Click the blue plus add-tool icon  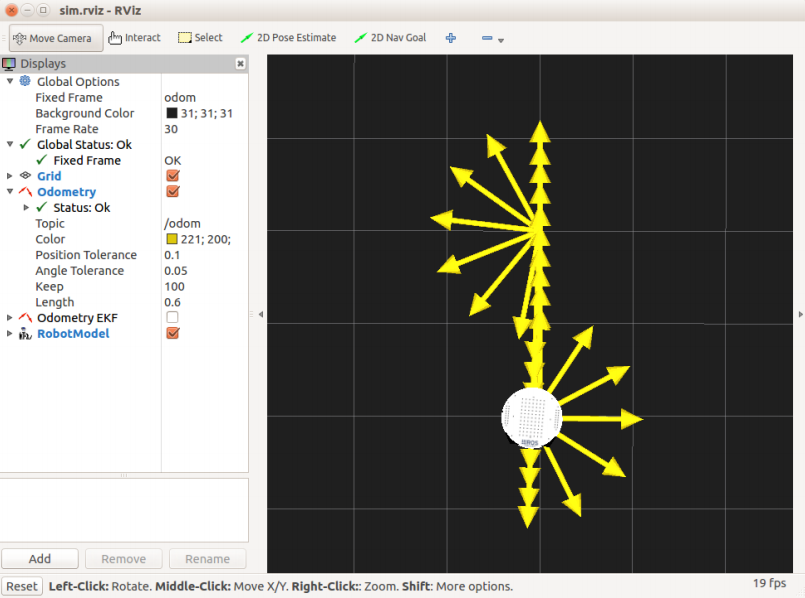click(451, 38)
